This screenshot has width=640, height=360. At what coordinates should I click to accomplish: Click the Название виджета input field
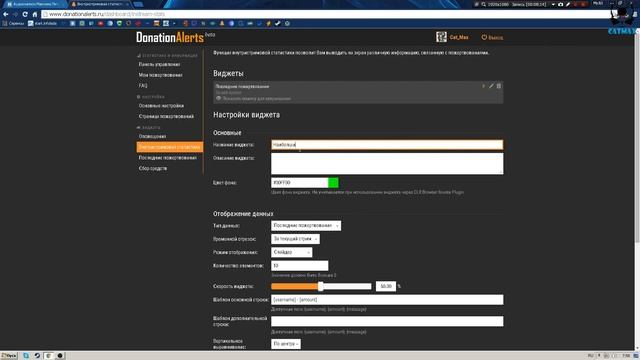pyautogui.click(x=387, y=145)
